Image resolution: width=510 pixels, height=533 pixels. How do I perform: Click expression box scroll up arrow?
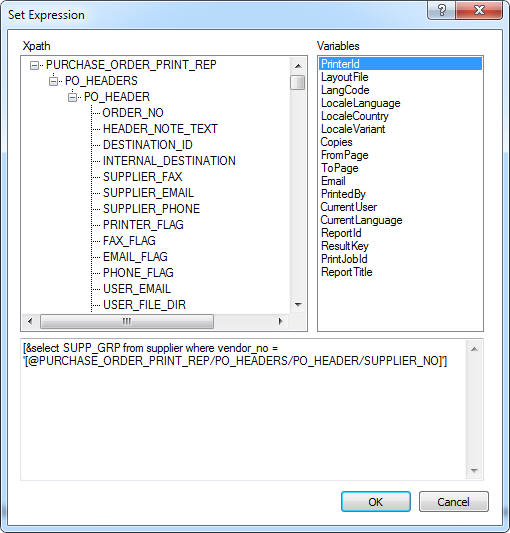point(474,349)
